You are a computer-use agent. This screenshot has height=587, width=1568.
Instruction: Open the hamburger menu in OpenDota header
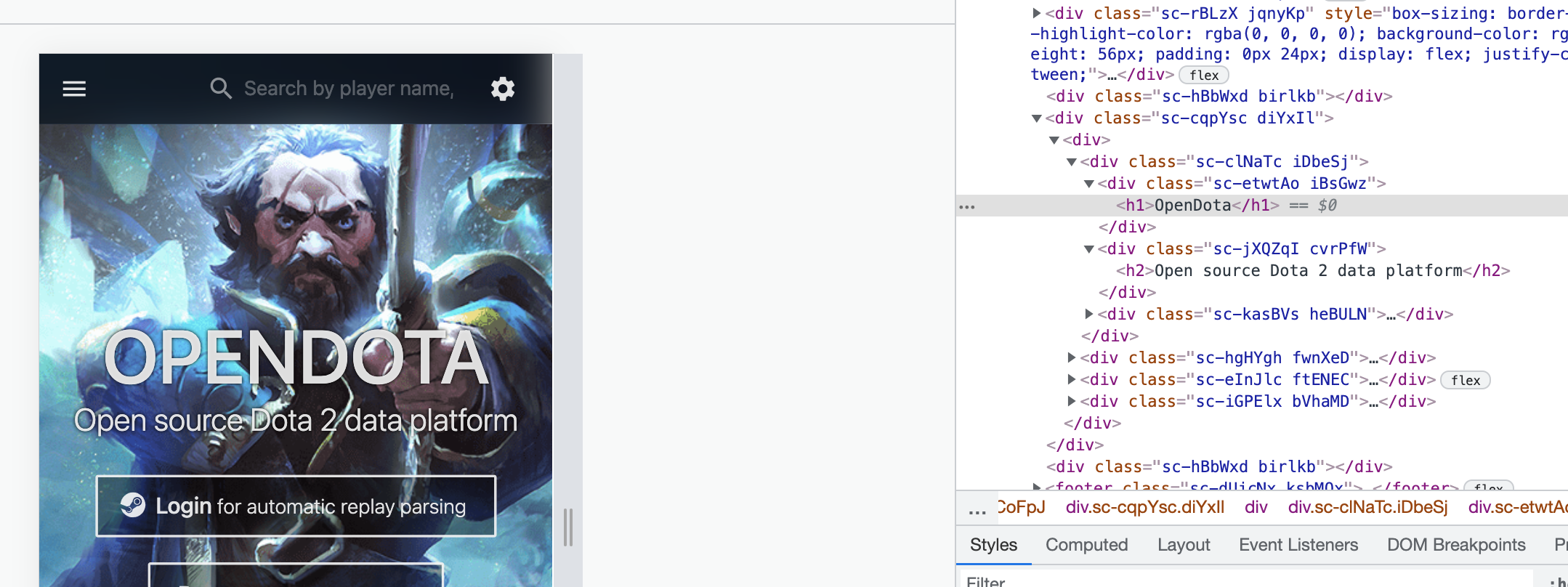pyautogui.click(x=74, y=89)
